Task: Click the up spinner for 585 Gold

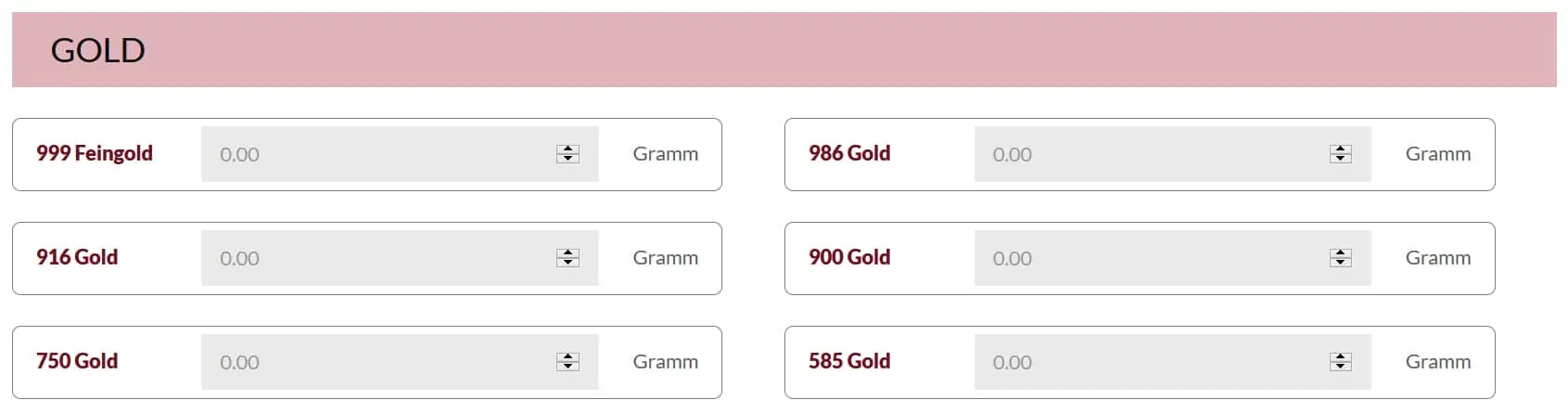Action: [1340, 357]
